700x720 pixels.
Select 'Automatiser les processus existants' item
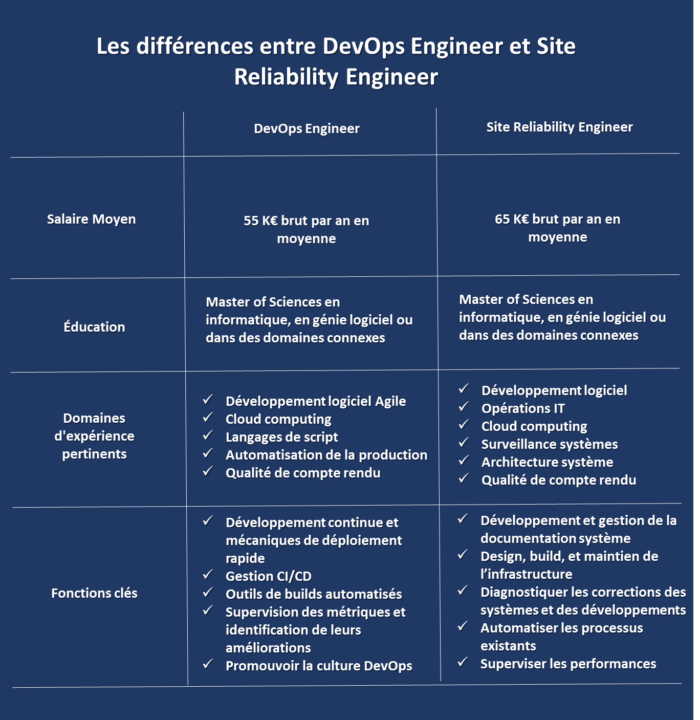pos(561,636)
